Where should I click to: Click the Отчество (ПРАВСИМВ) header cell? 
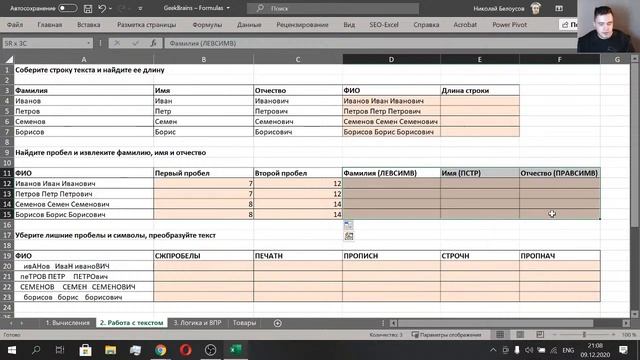pyautogui.click(x=559, y=173)
